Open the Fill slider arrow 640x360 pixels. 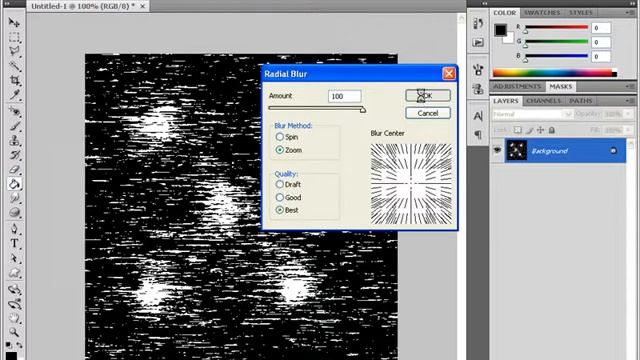click(629, 130)
